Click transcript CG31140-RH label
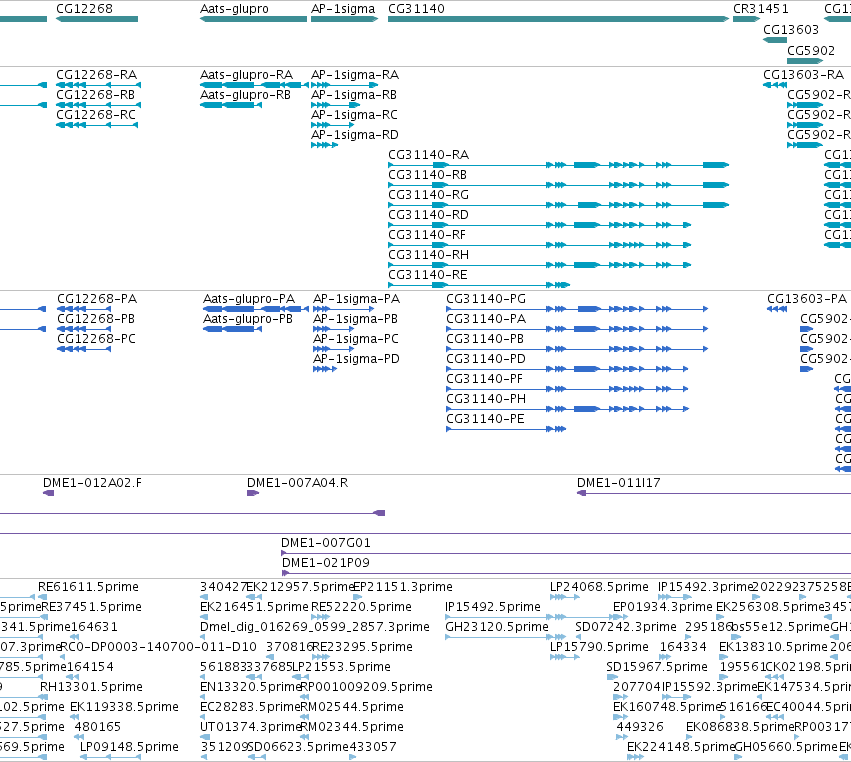851x762 pixels. (428, 255)
